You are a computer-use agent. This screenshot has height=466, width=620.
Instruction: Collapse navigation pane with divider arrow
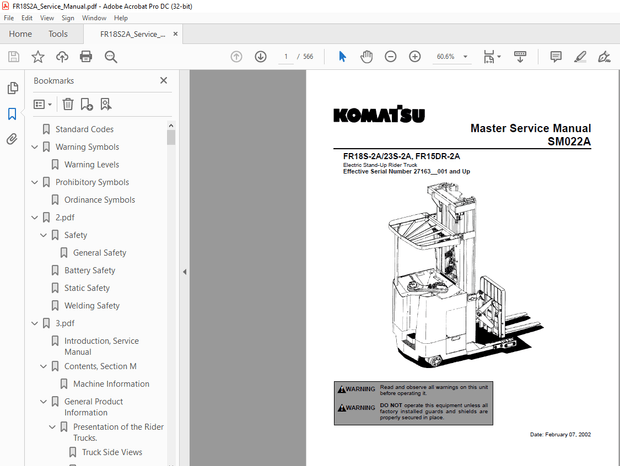pos(185,272)
